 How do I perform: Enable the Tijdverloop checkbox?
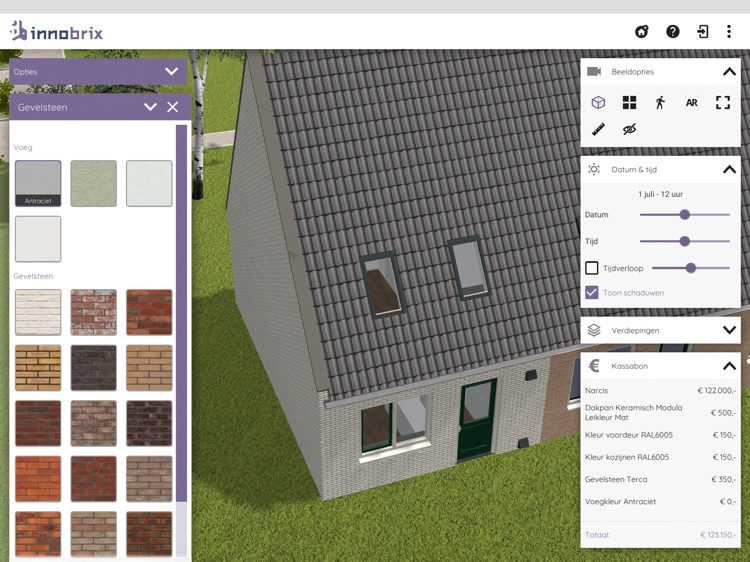(592, 268)
